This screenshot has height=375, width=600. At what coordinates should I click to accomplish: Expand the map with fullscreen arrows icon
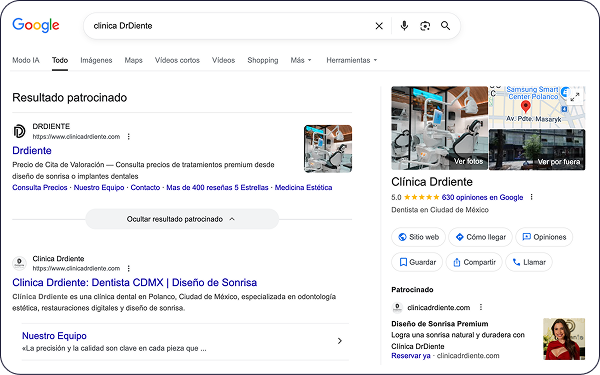(x=575, y=98)
